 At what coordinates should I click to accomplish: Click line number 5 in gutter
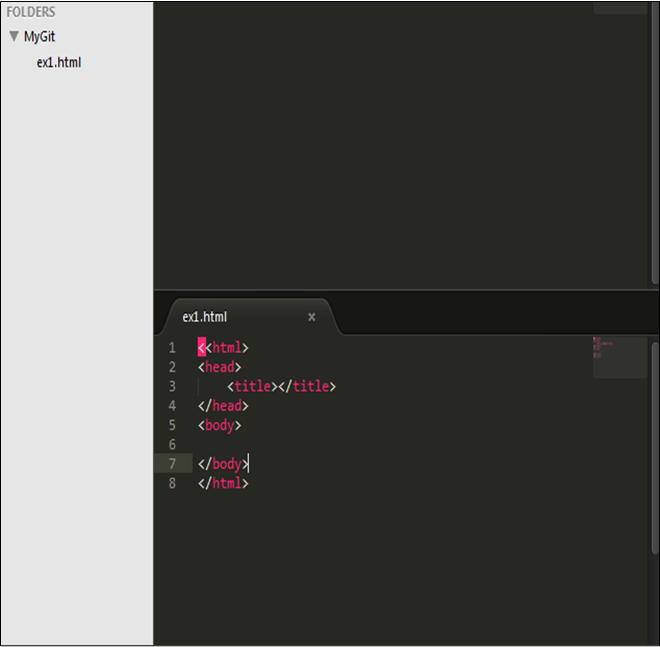tap(172, 425)
